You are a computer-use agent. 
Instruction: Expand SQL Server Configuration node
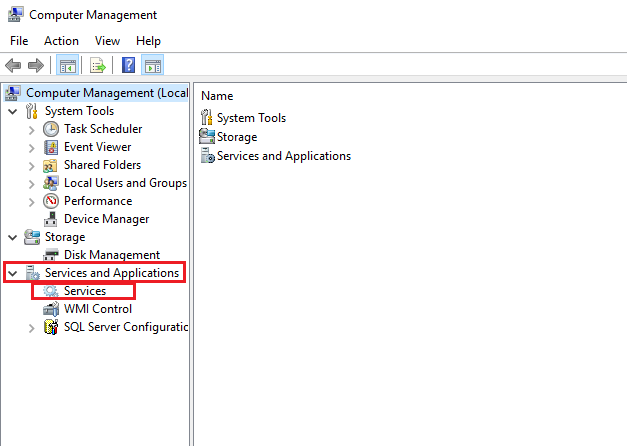pyautogui.click(x=32, y=328)
